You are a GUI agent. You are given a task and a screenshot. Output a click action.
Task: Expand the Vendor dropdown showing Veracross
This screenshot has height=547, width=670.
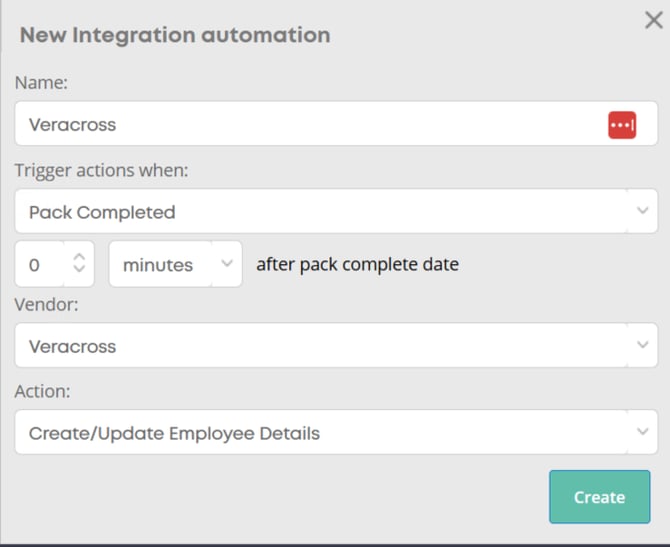[x=320, y=346]
